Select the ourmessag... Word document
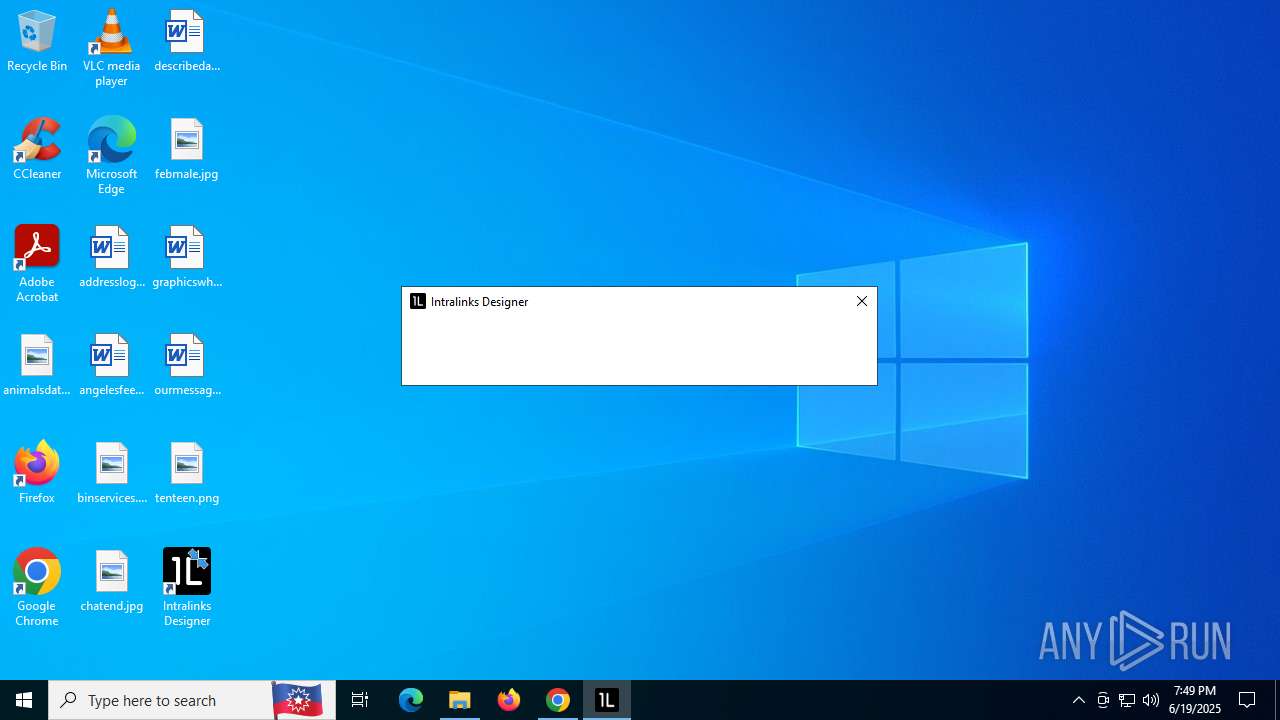This screenshot has width=1280, height=720. (187, 365)
